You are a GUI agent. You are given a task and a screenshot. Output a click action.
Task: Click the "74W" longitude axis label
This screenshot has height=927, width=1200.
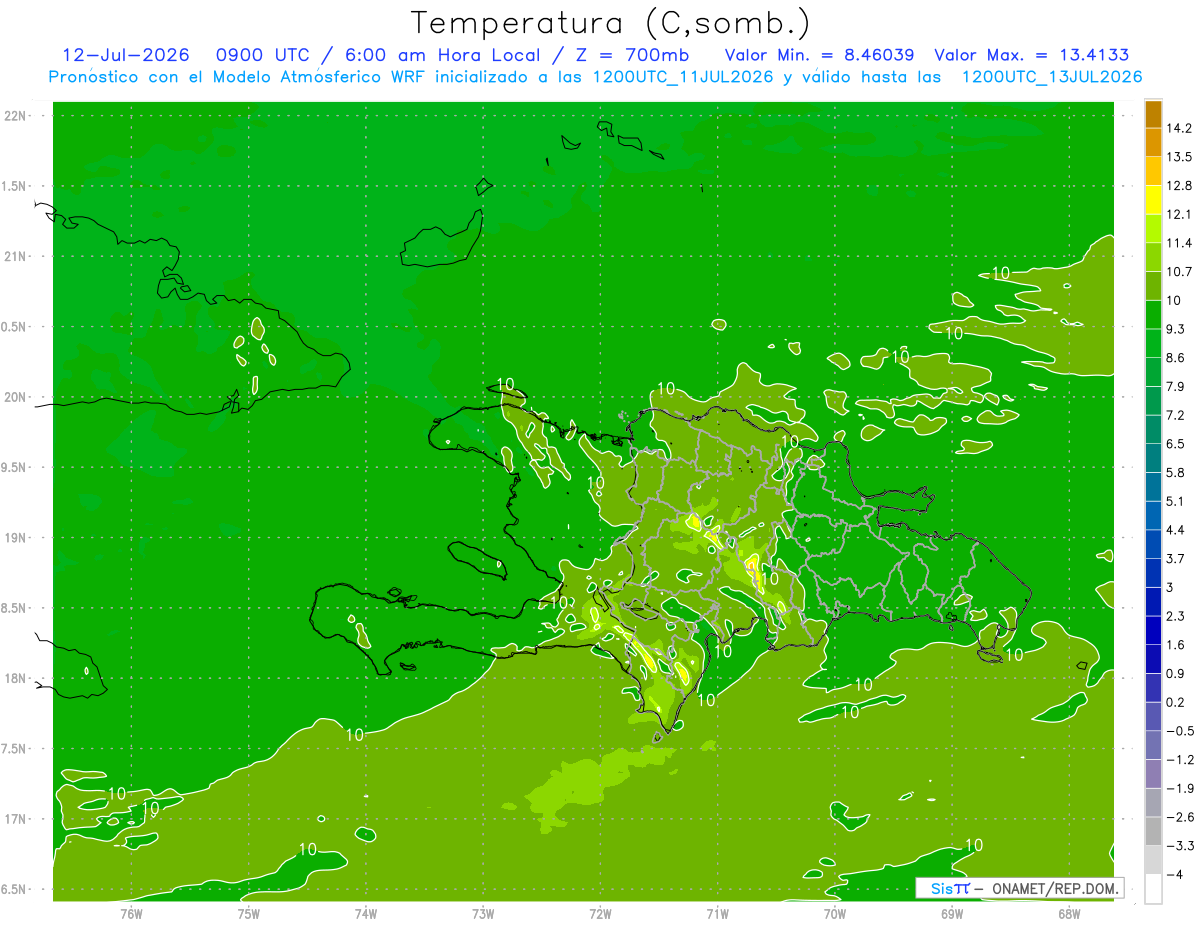[366, 914]
